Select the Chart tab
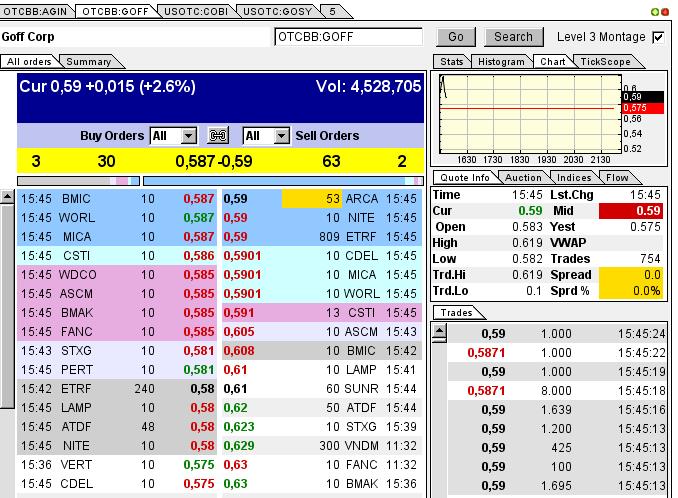Viewport: 678px width, 498px height. click(553, 62)
